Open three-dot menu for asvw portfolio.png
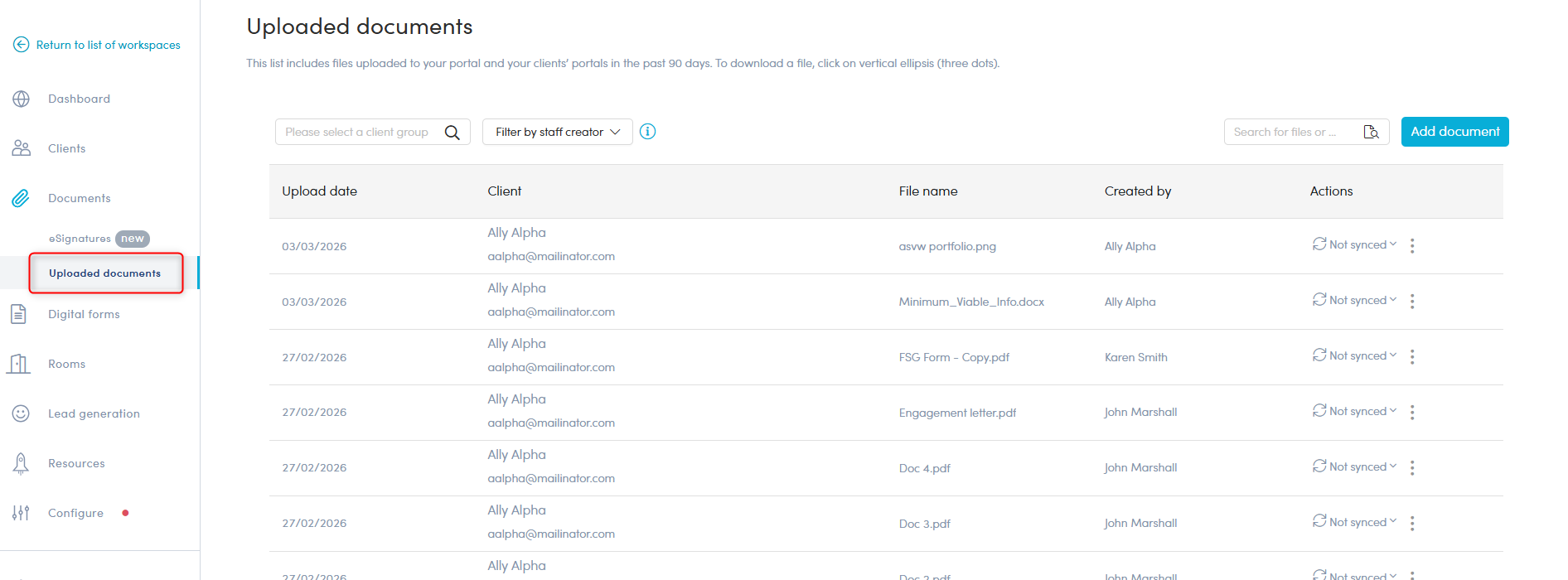 1412,246
